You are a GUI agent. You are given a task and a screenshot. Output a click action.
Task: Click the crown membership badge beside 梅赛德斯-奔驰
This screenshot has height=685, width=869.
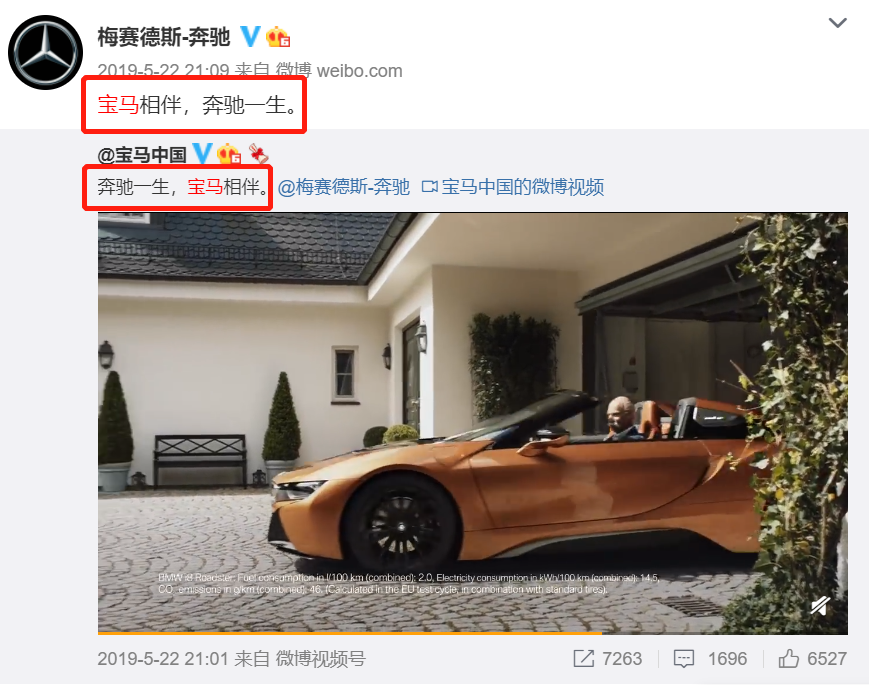tap(278, 37)
